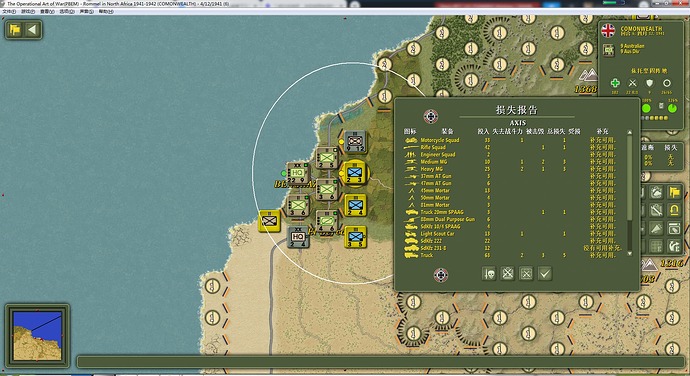Click the crosshair roundel atop loss report
Image resolution: width=690 pixels, height=376 pixels.
(430, 116)
